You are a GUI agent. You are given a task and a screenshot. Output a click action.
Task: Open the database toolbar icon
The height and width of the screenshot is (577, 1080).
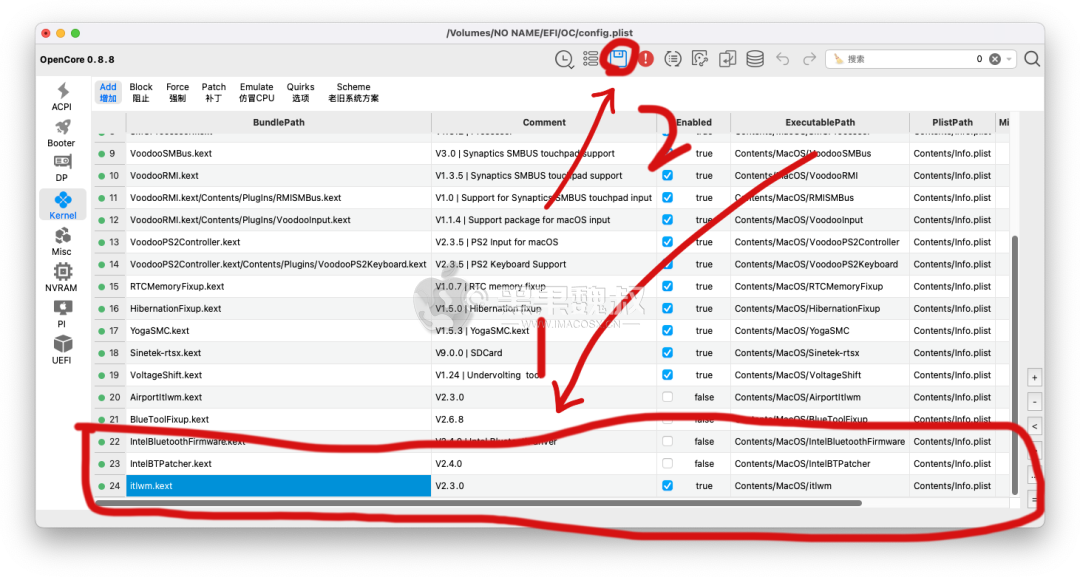(x=755, y=58)
